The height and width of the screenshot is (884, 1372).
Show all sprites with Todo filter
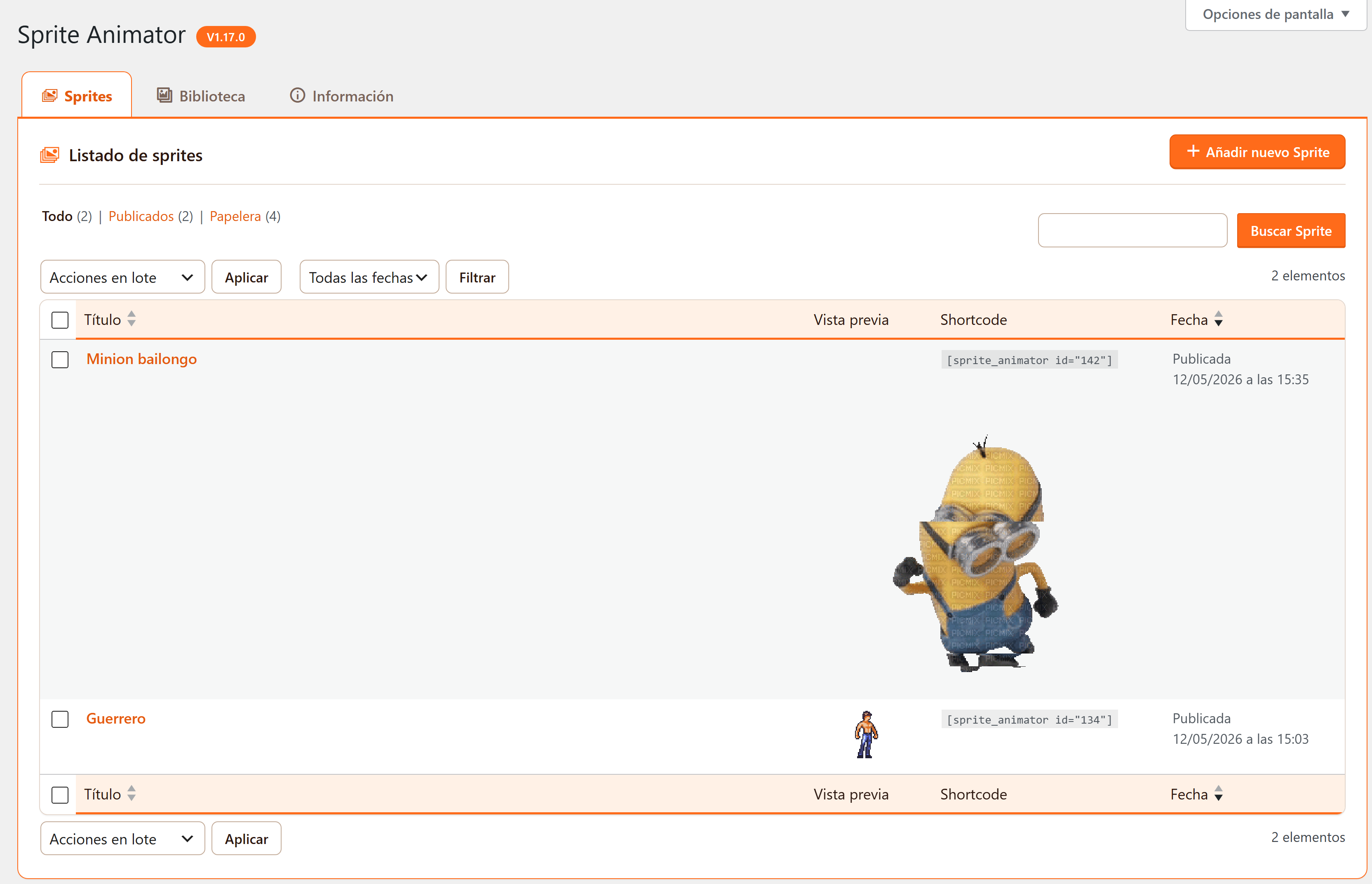[x=57, y=216]
